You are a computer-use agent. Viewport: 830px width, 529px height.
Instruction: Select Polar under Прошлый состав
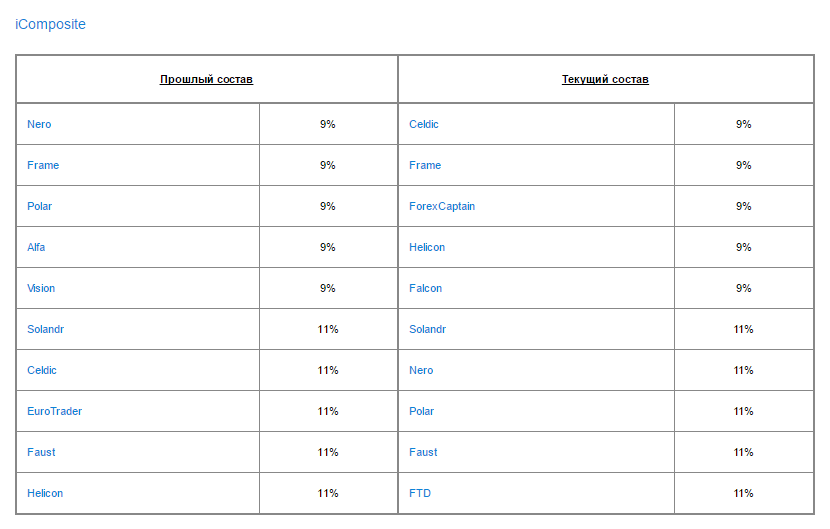[x=40, y=206]
